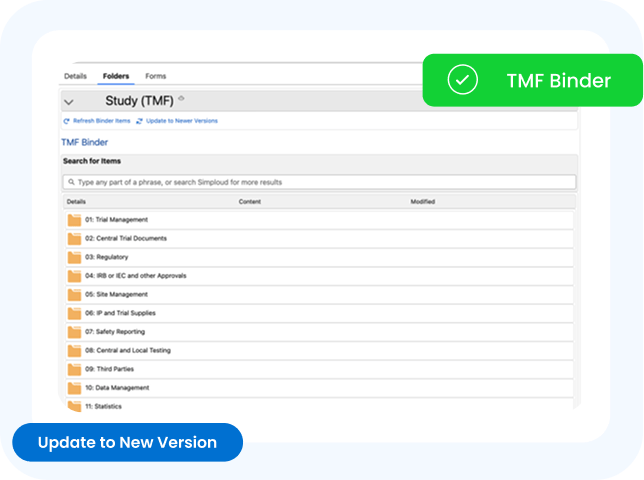The width and height of the screenshot is (644, 480).
Task: Open the 05: Site Management folder icon
Action: point(74,295)
